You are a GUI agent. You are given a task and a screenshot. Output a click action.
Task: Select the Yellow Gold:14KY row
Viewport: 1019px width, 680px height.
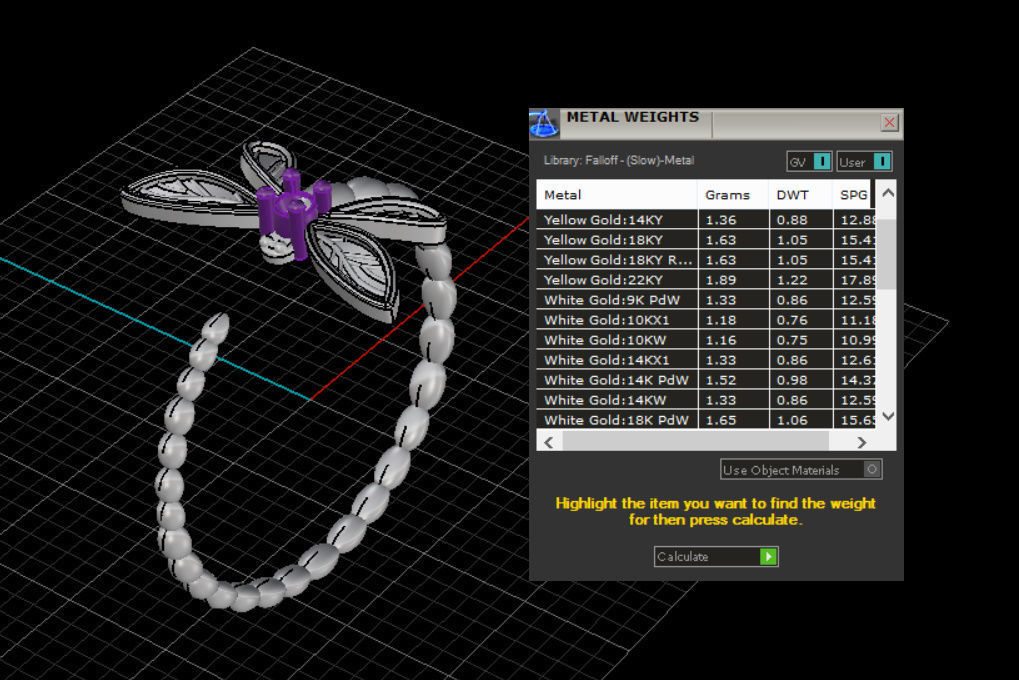pos(706,220)
